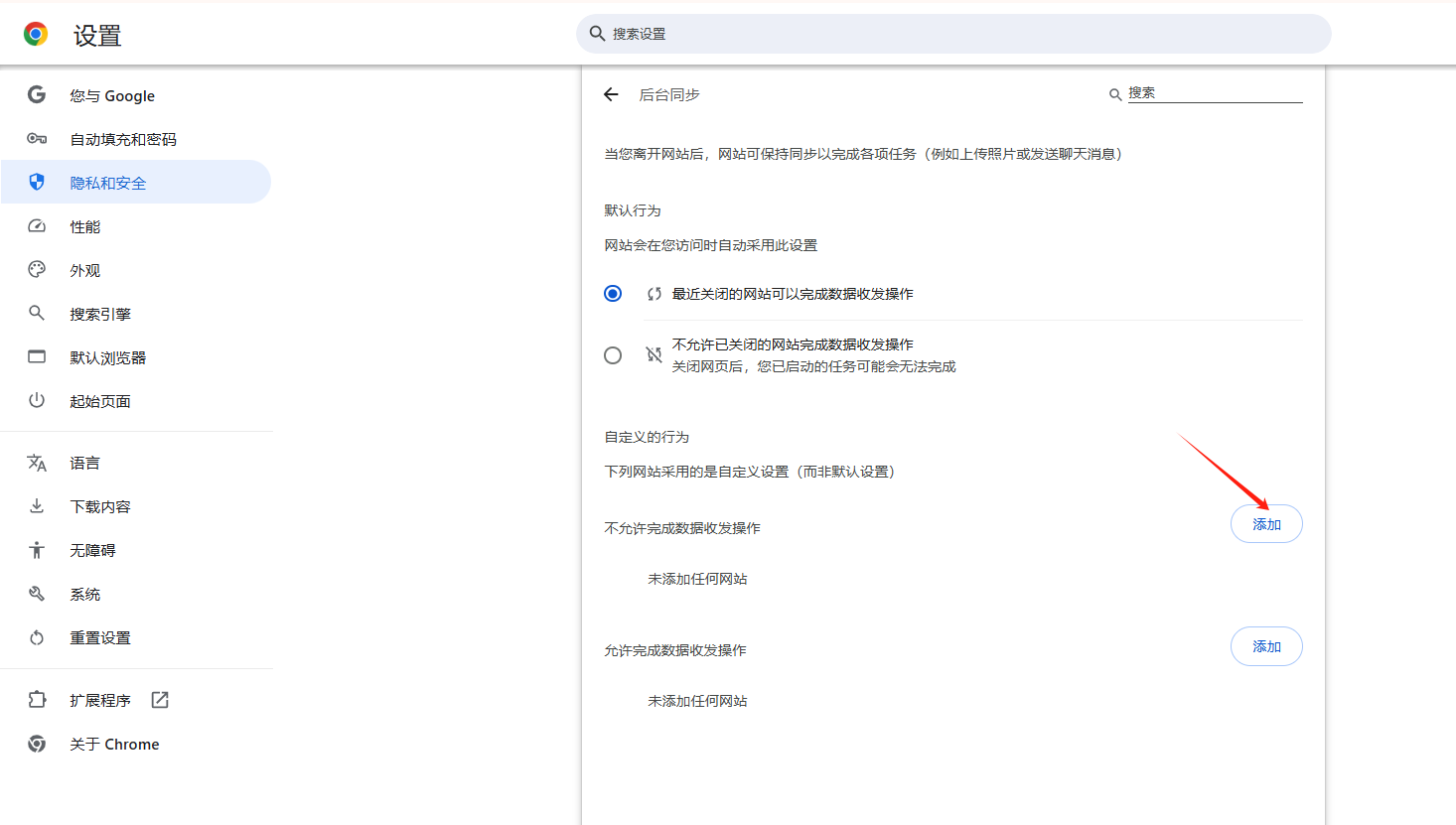Focus the 搜索设置 search field
Screen dimensions: 1456x825
pos(953,34)
